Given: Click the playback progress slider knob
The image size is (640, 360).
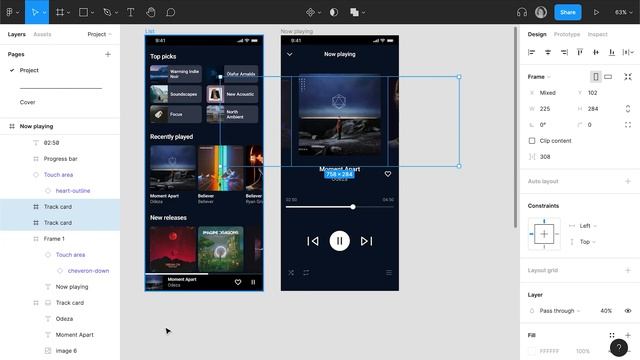Looking at the screenshot, I should 353,207.
